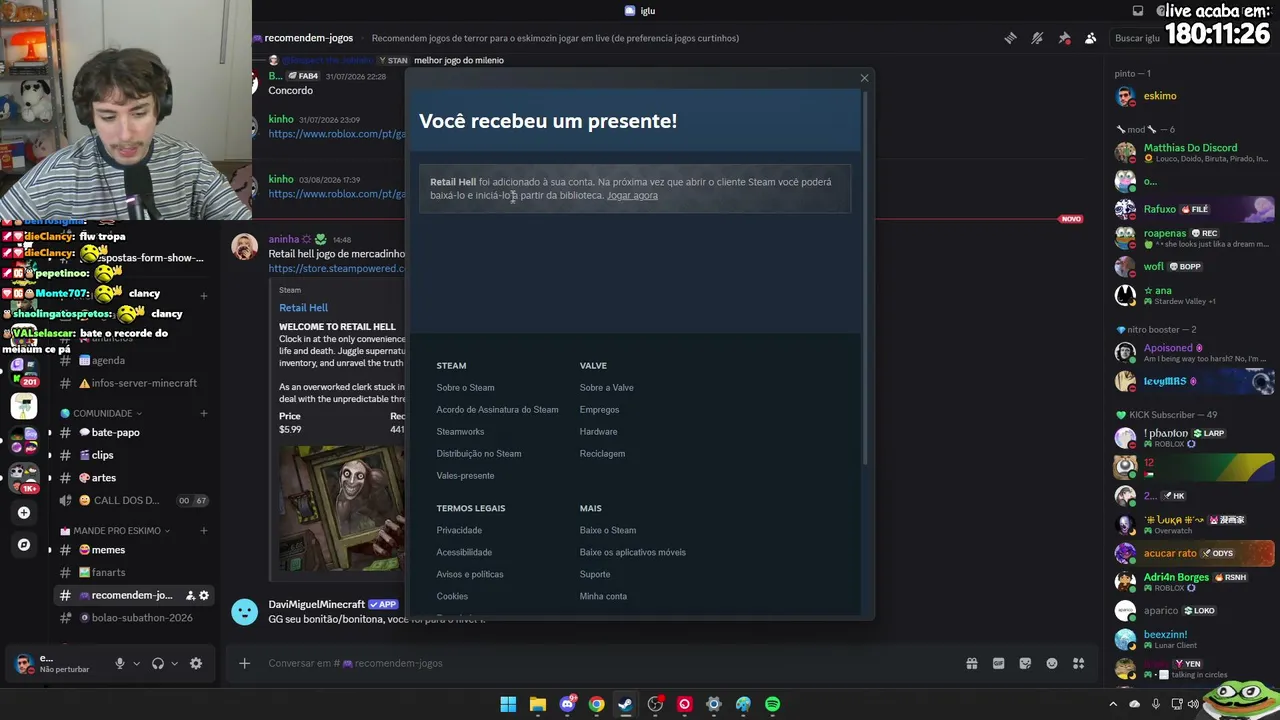Viewport: 1280px width, 720px height.
Task: Toggle the member list icon
Action: (x=1091, y=38)
